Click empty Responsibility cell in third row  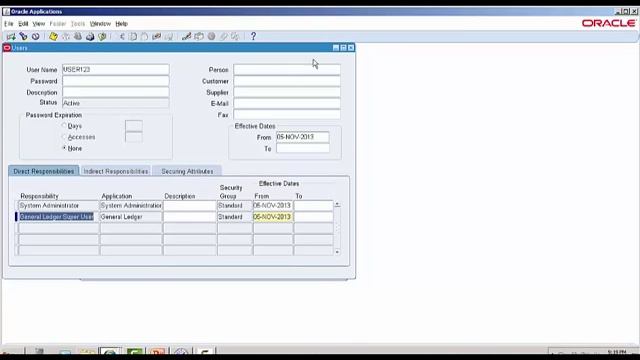(58, 228)
